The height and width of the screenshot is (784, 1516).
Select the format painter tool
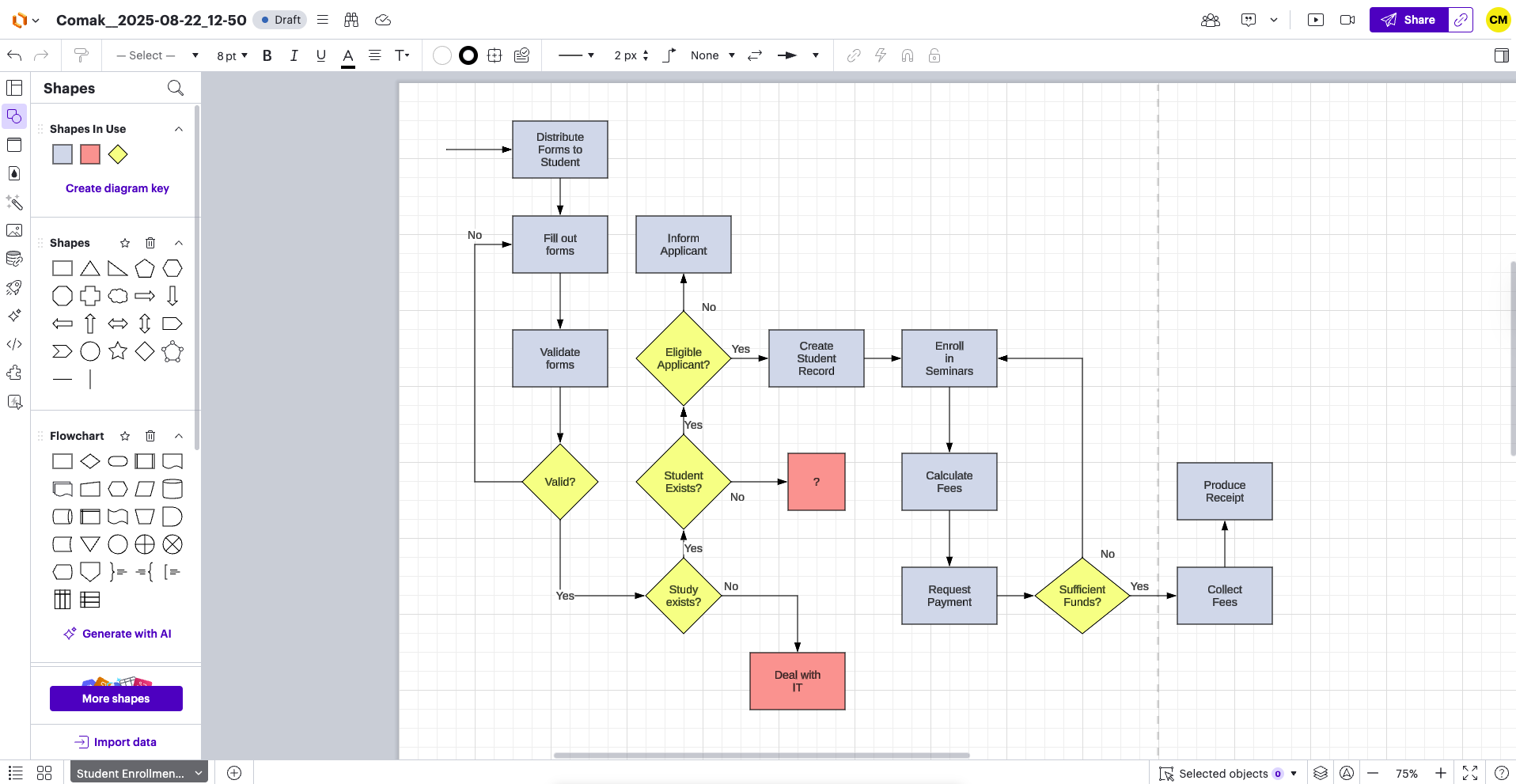coord(81,55)
